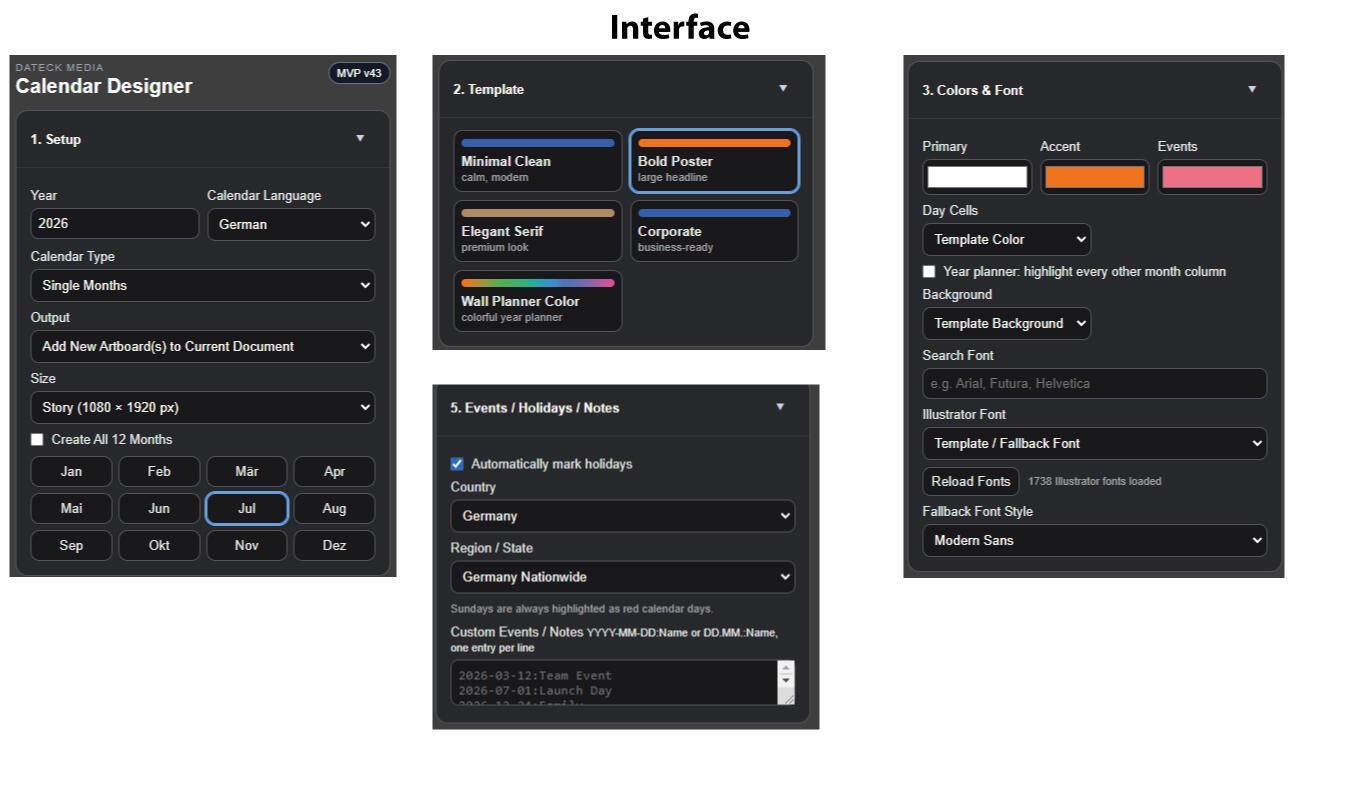This screenshot has width=1360, height=800.
Task: Open the Output dropdown
Action: pos(203,346)
